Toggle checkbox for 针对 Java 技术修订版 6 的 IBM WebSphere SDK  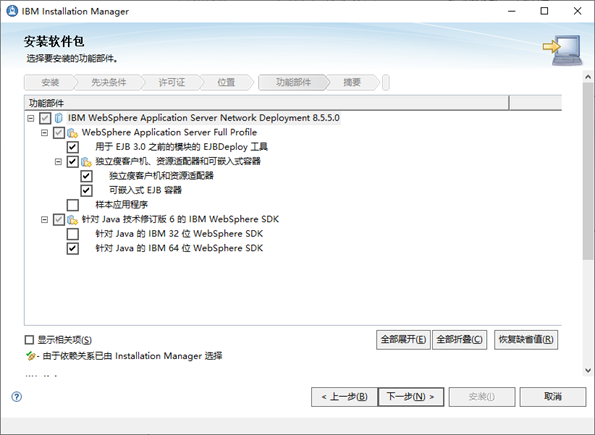click(x=59, y=219)
